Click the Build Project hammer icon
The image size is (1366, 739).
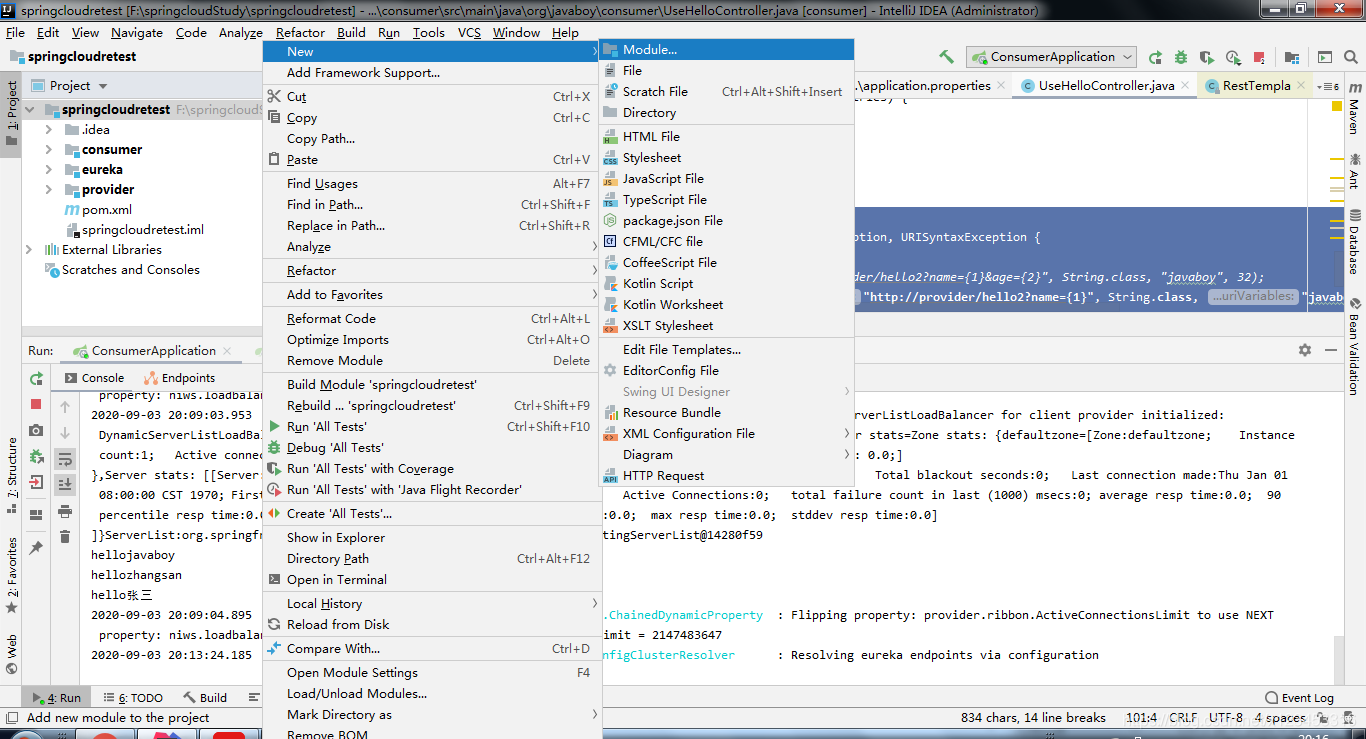(x=946, y=57)
